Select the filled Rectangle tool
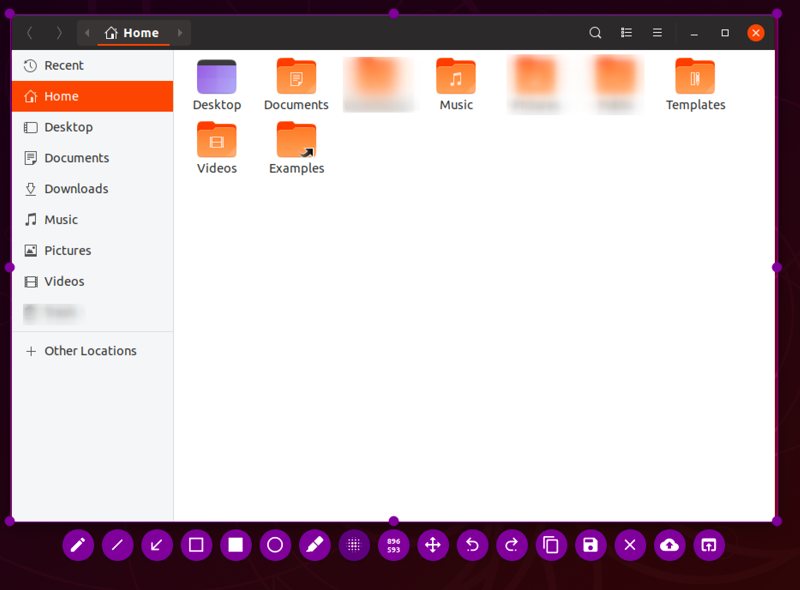Screen dimensions: 800x590 (236, 545)
